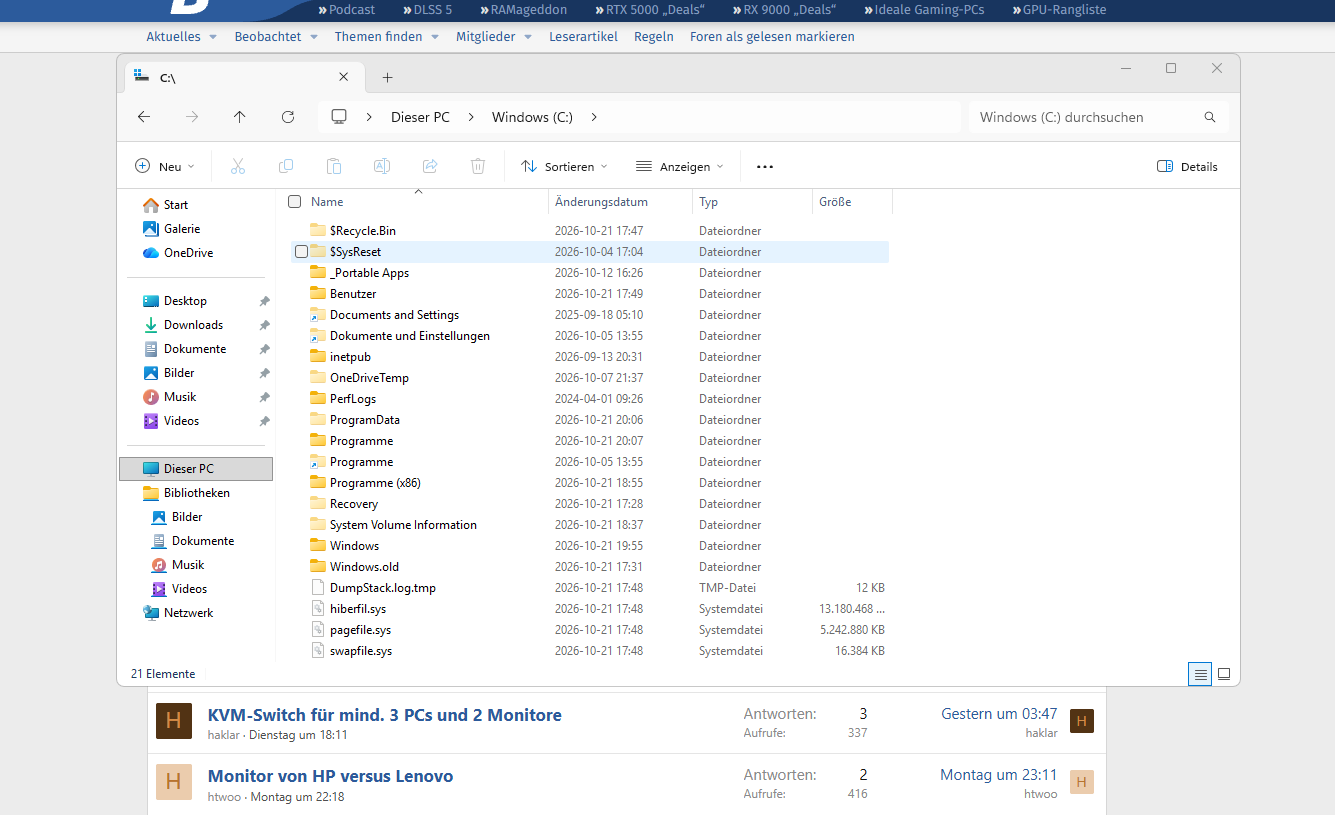The height and width of the screenshot is (815, 1335).
Task: Expand the Anzeigen dropdown
Action: tap(680, 167)
